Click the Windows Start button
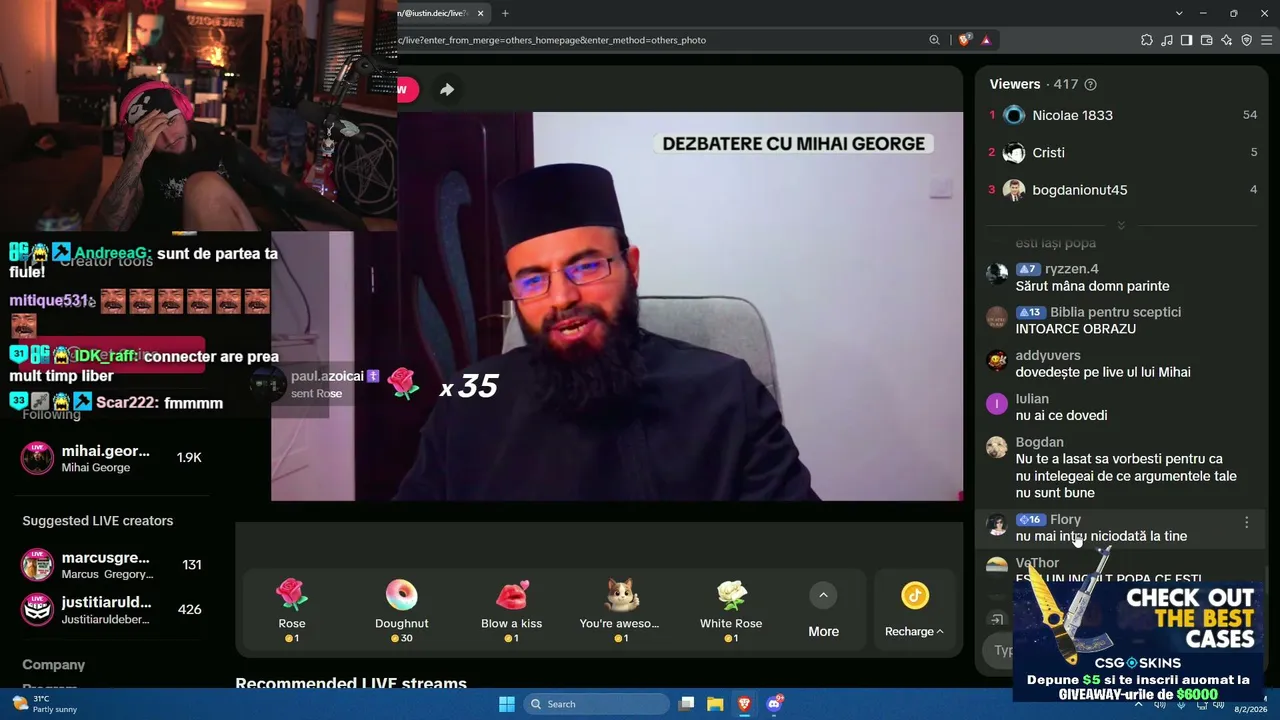Image resolution: width=1280 pixels, height=720 pixels. click(507, 704)
